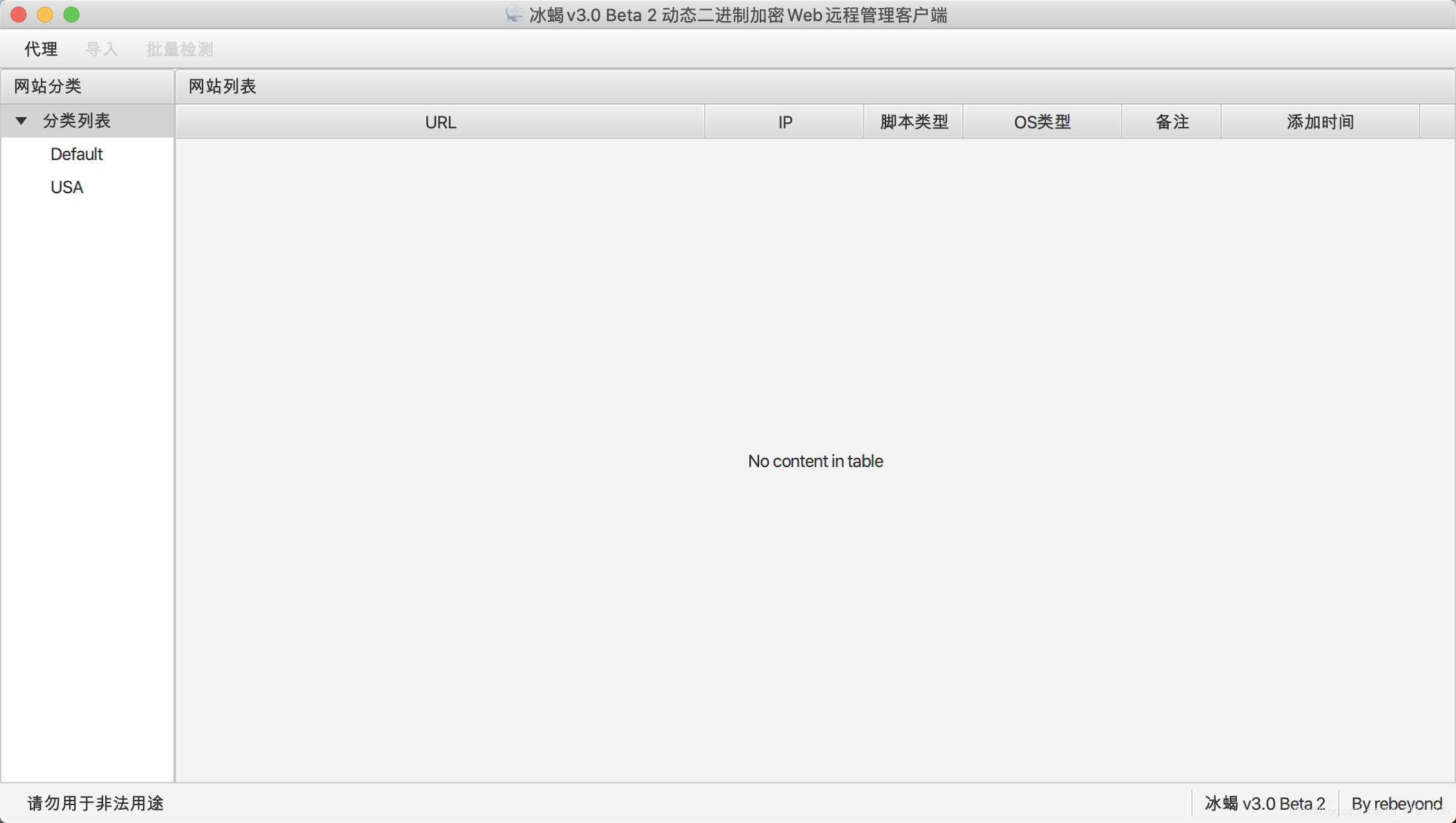Open the 代理 proxy menu
The image size is (1456, 823).
41,49
